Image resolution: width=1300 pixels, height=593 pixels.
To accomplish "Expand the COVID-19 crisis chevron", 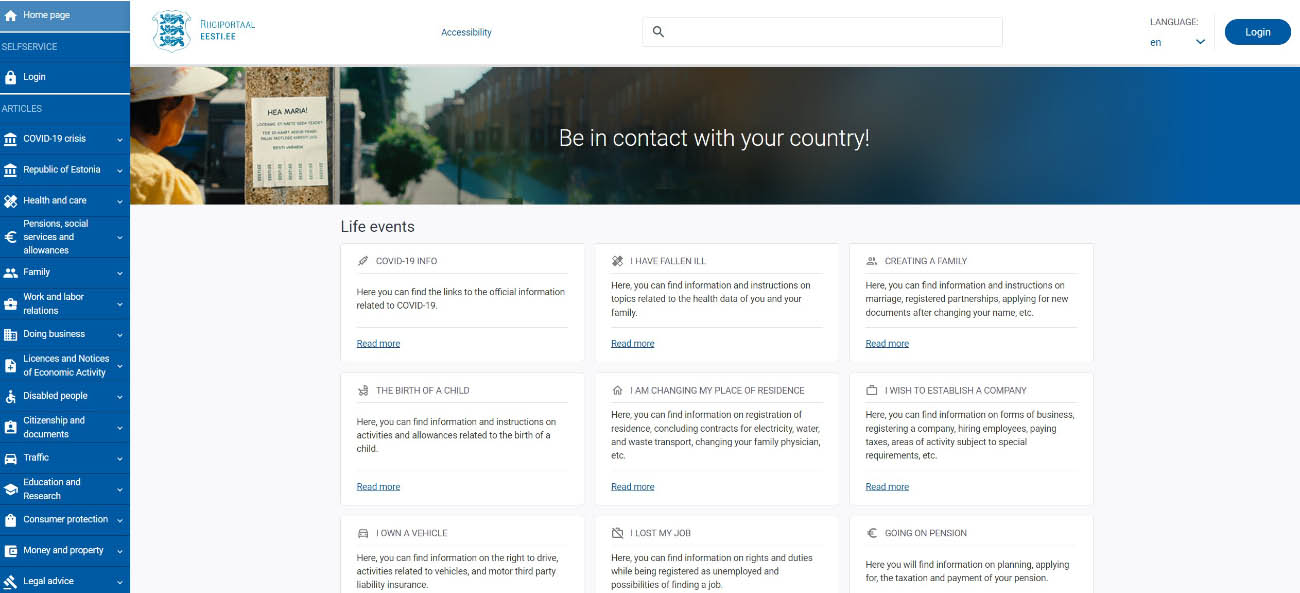I will click(x=120, y=140).
